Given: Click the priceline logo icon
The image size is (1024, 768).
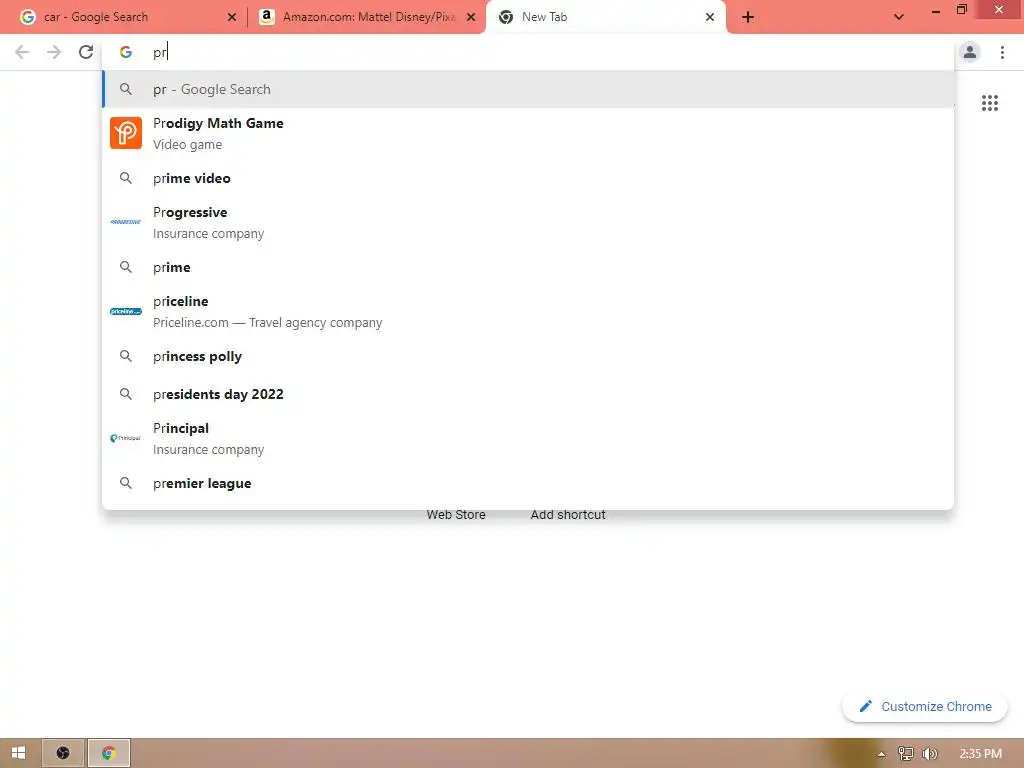Looking at the screenshot, I should tap(126, 312).
